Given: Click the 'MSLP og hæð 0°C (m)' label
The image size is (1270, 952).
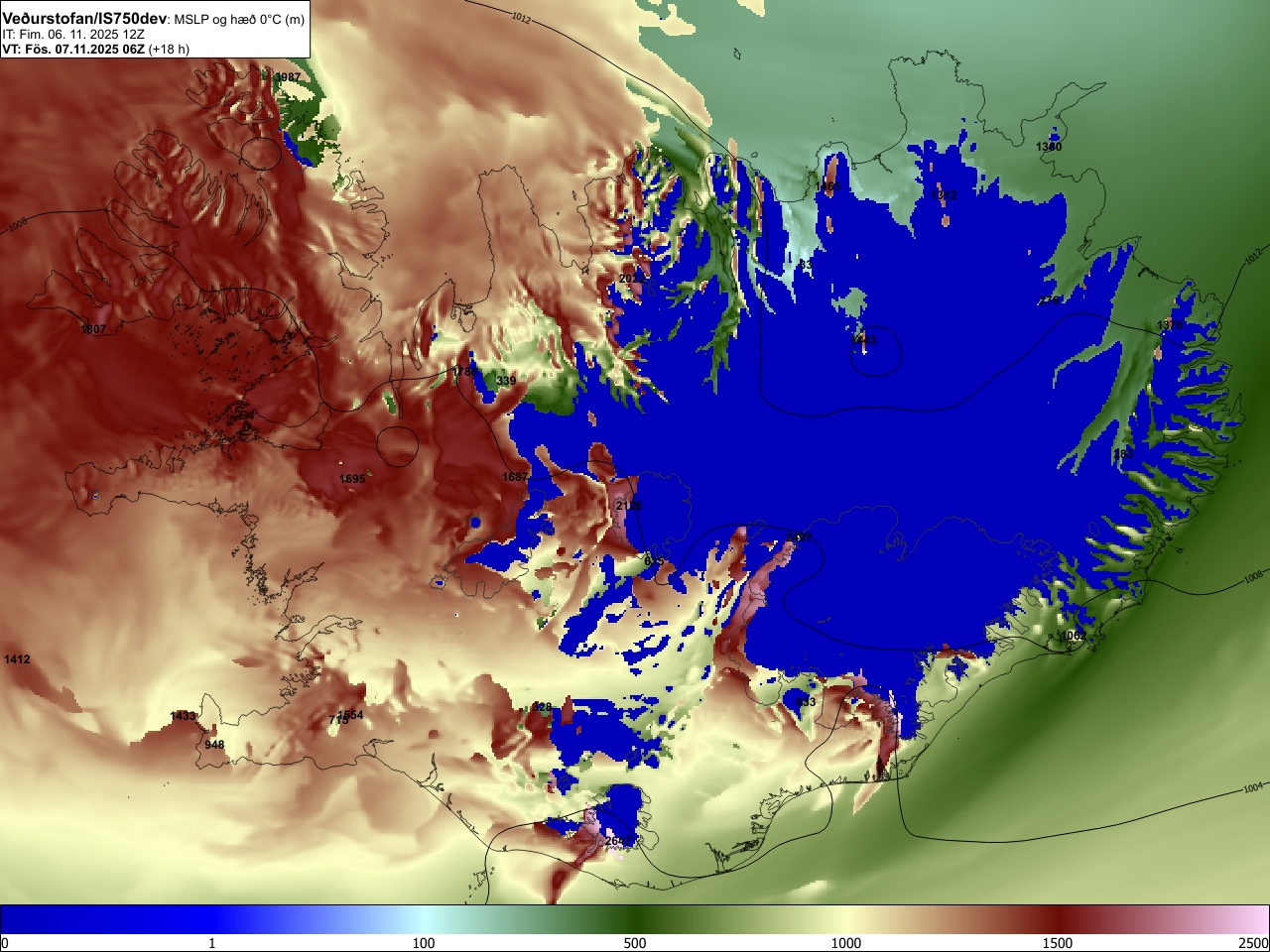Looking at the screenshot, I should point(239,20).
